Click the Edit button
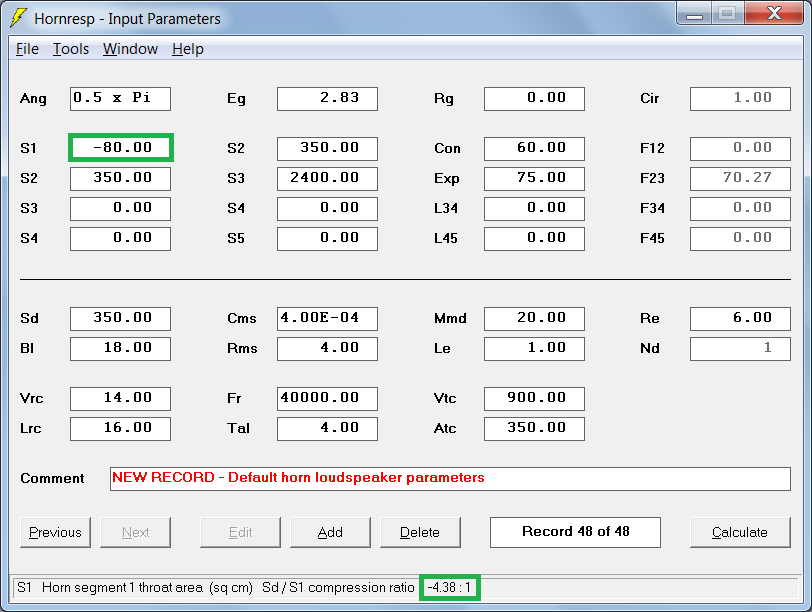The width and height of the screenshot is (812, 612). pos(240,532)
